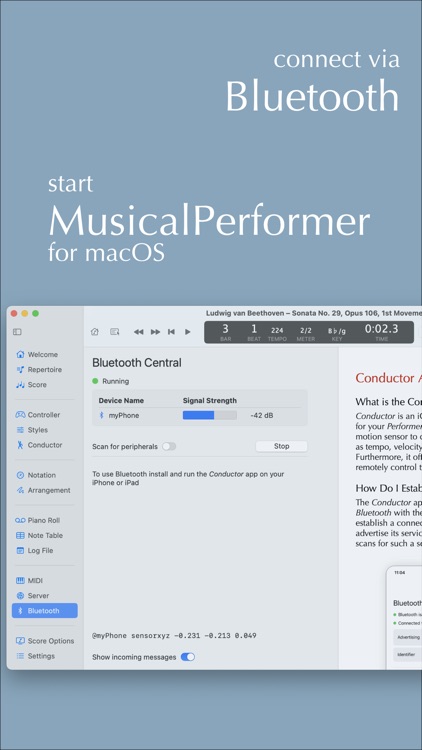Click the Stop button
This screenshot has width=422, height=750.
tap(281, 446)
